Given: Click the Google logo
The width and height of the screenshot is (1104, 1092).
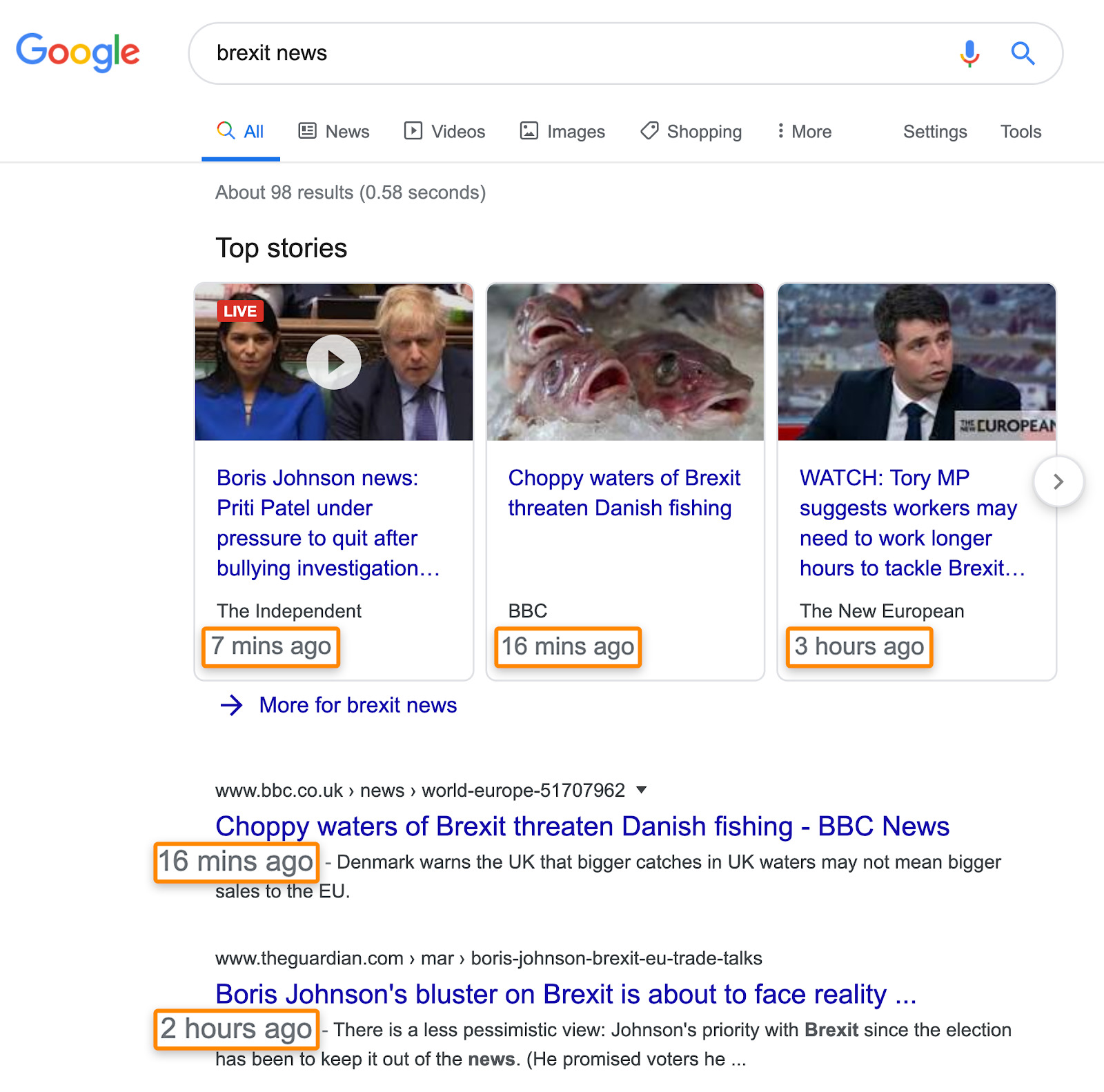Looking at the screenshot, I should (x=77, y=52).
